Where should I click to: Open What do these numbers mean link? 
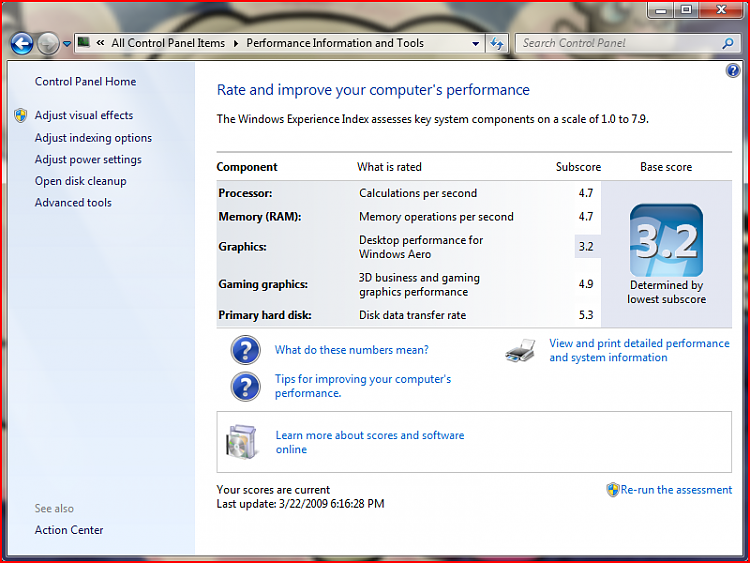tap(352, 350)
